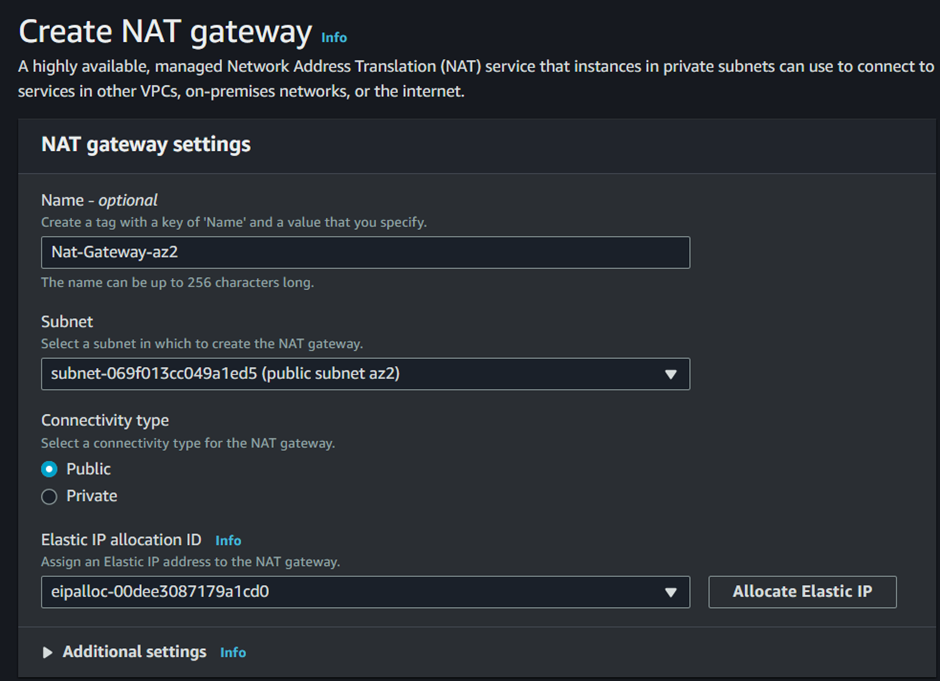
Task: Select the Public connectivity radio button
Action: point(49,469)
